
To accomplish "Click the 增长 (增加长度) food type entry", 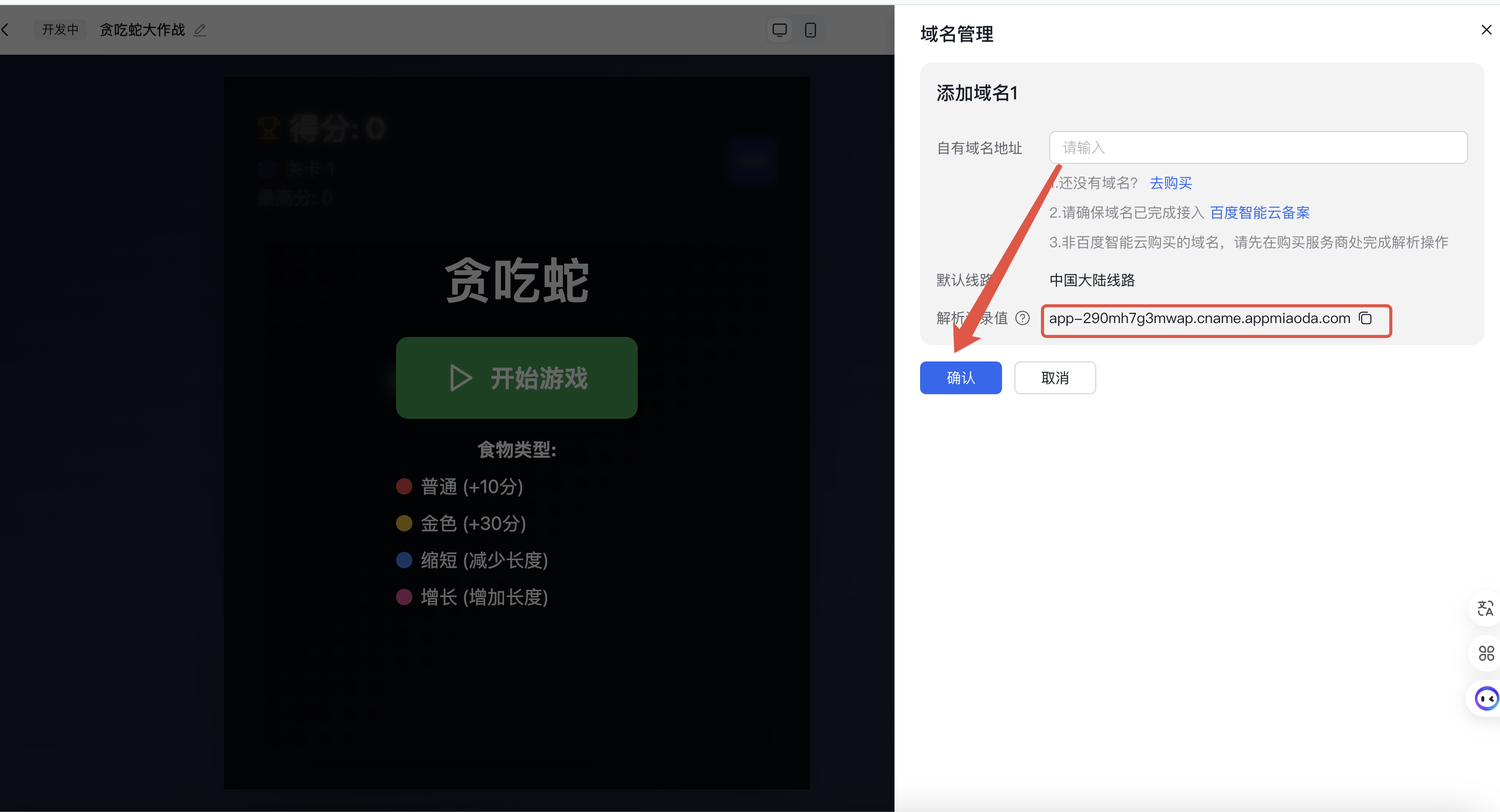I will click(x=472, y=597).
